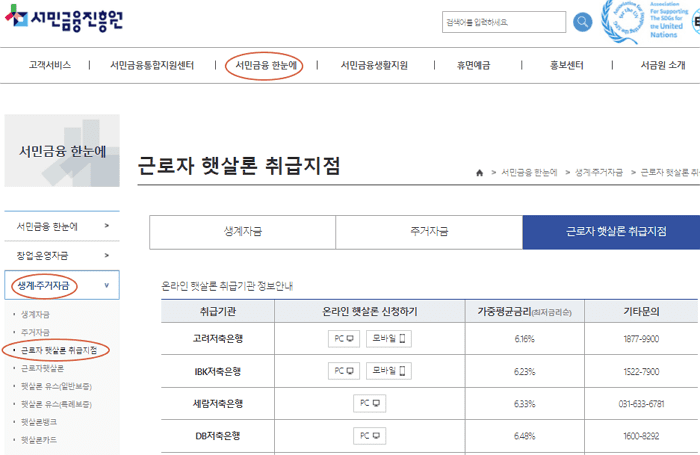Click the 6.23% rate cell
Viewport: 700px width, 455px height.
coord(525,372)
